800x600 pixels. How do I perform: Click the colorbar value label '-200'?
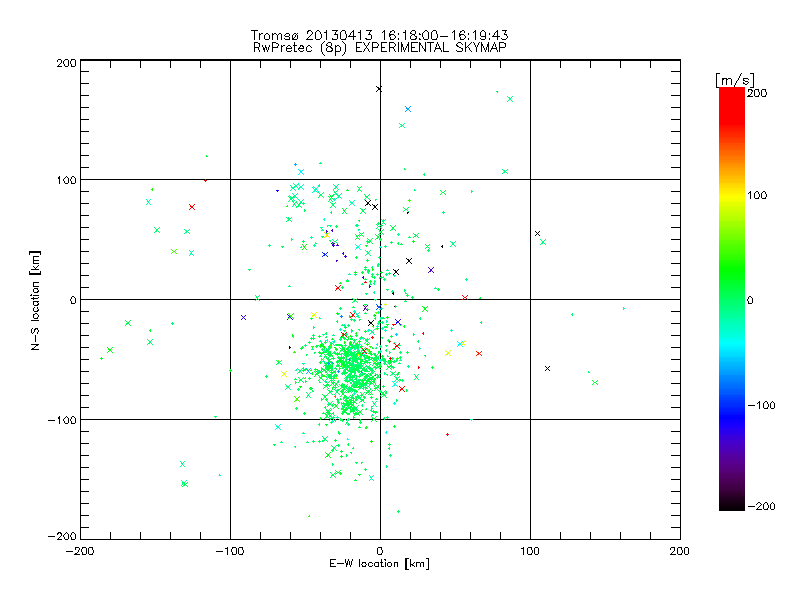tap(761, 506)
